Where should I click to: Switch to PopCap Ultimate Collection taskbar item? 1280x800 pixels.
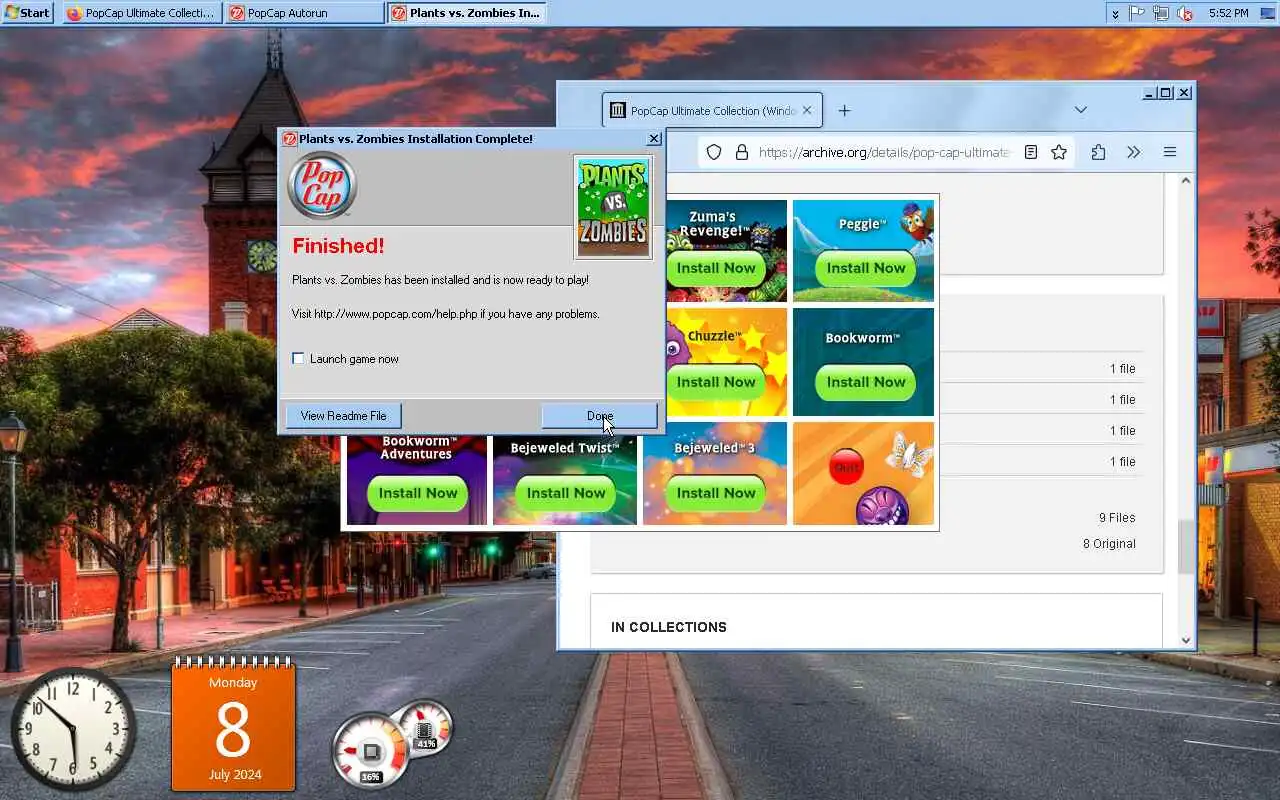point(143,13)
